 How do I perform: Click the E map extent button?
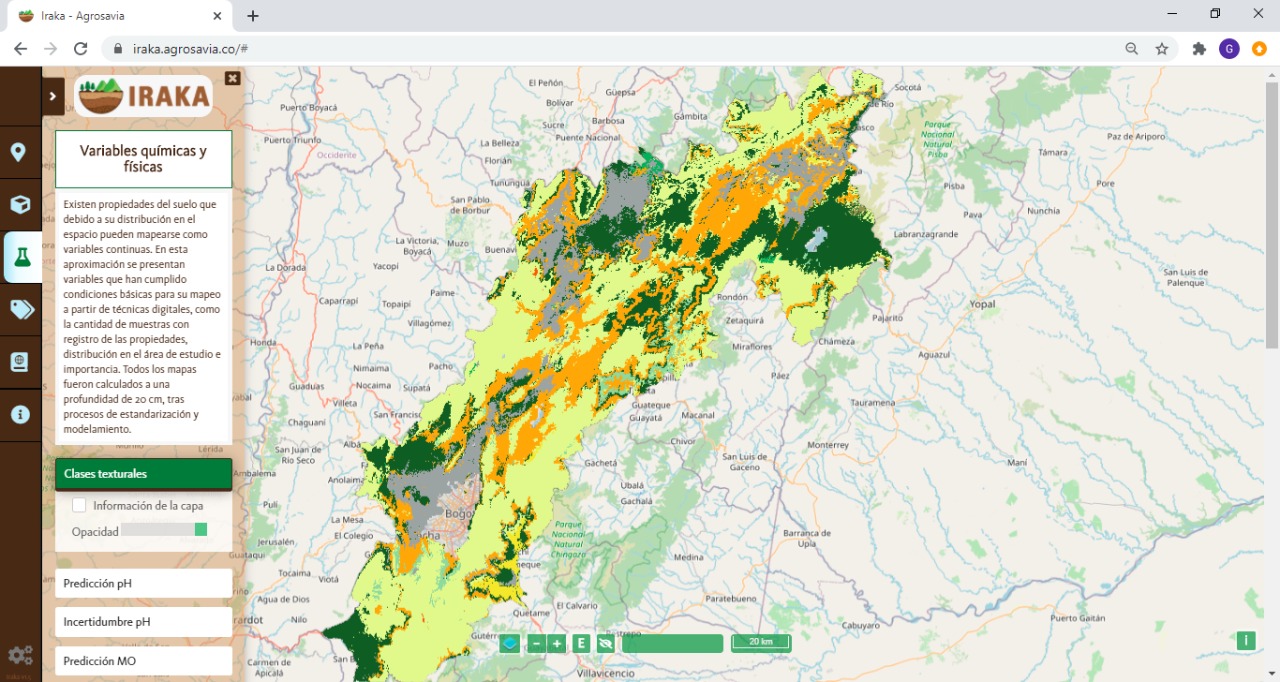[x=581, y=643]
